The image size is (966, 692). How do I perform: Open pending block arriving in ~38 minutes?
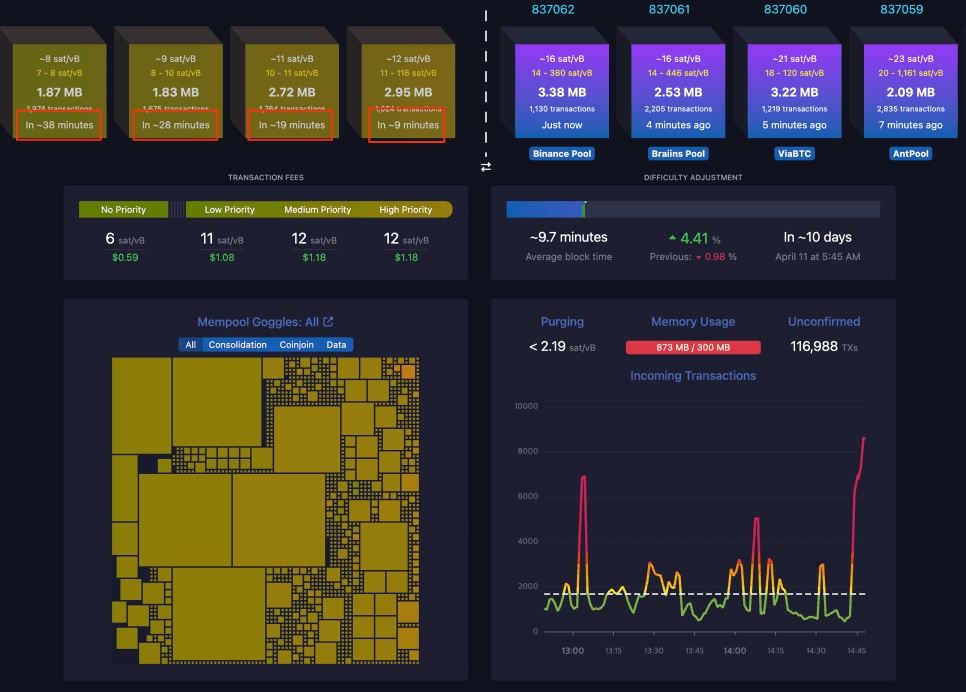click(x=59, y=91)
